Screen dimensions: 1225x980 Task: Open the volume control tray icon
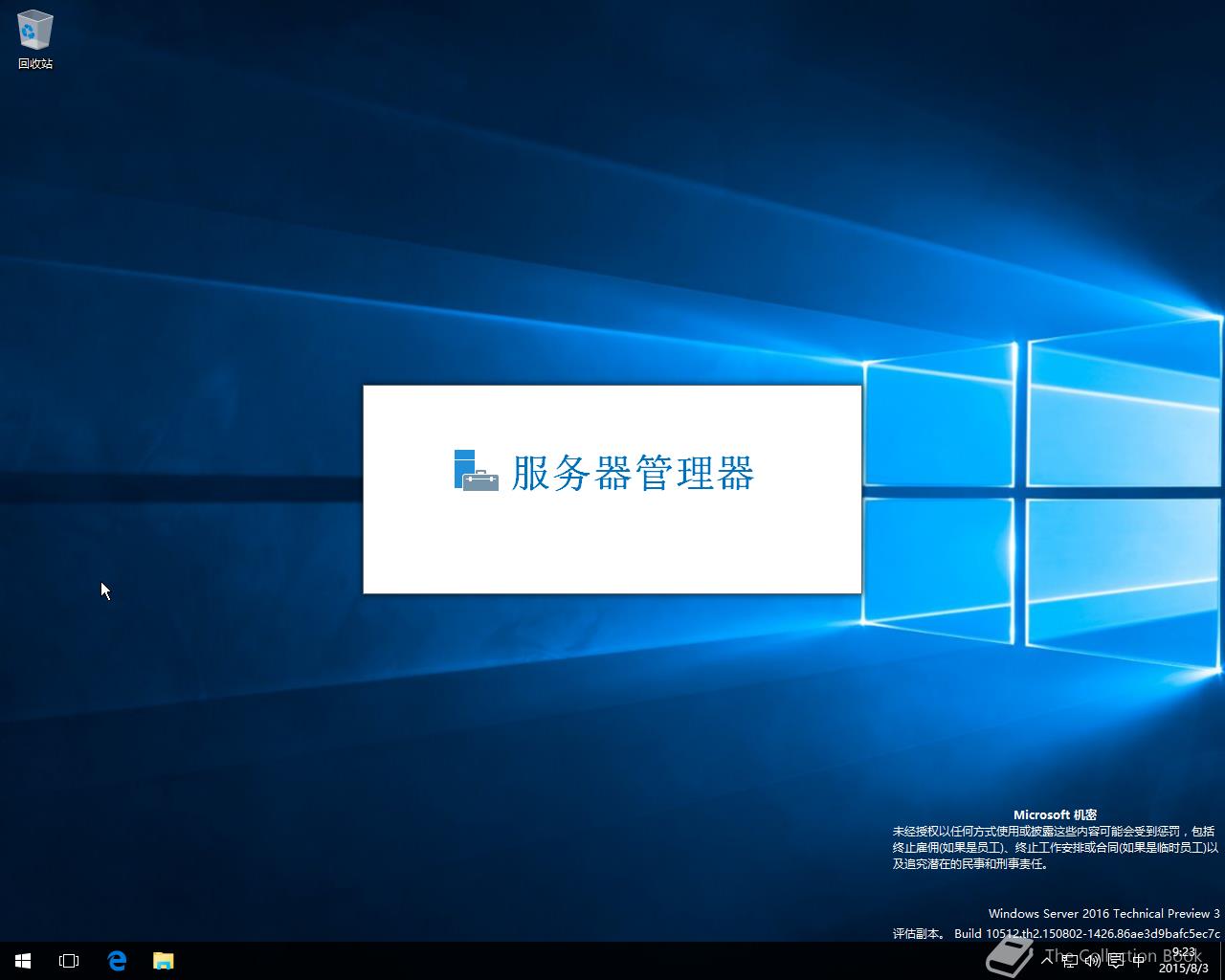[1093, 961]
